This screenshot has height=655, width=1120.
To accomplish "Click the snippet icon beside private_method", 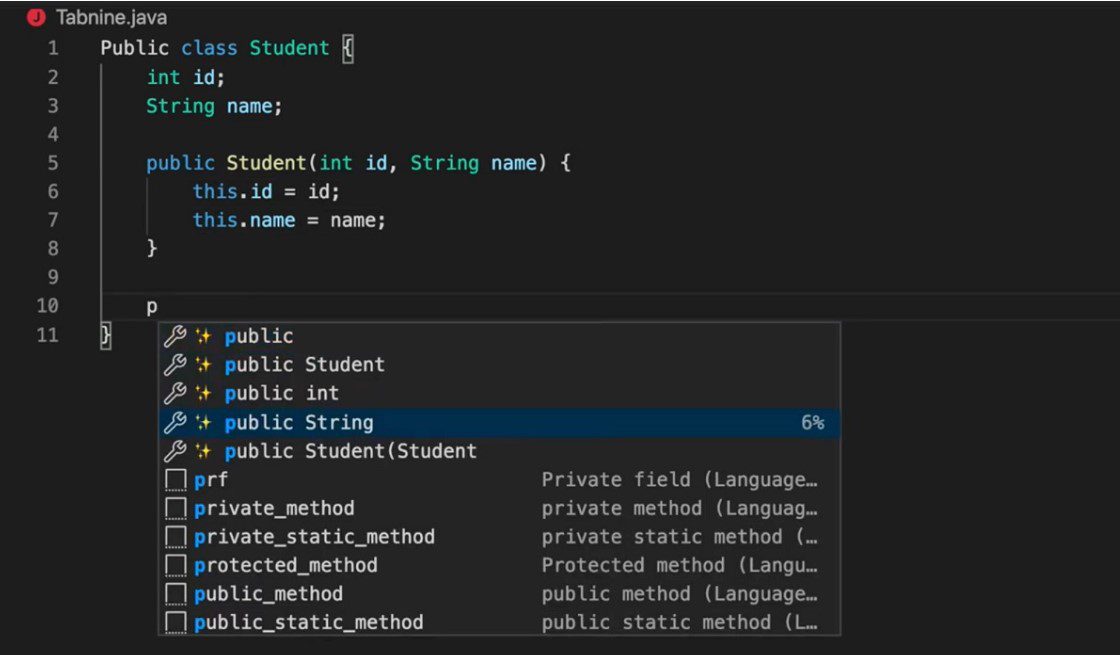I will pos(175,508).
